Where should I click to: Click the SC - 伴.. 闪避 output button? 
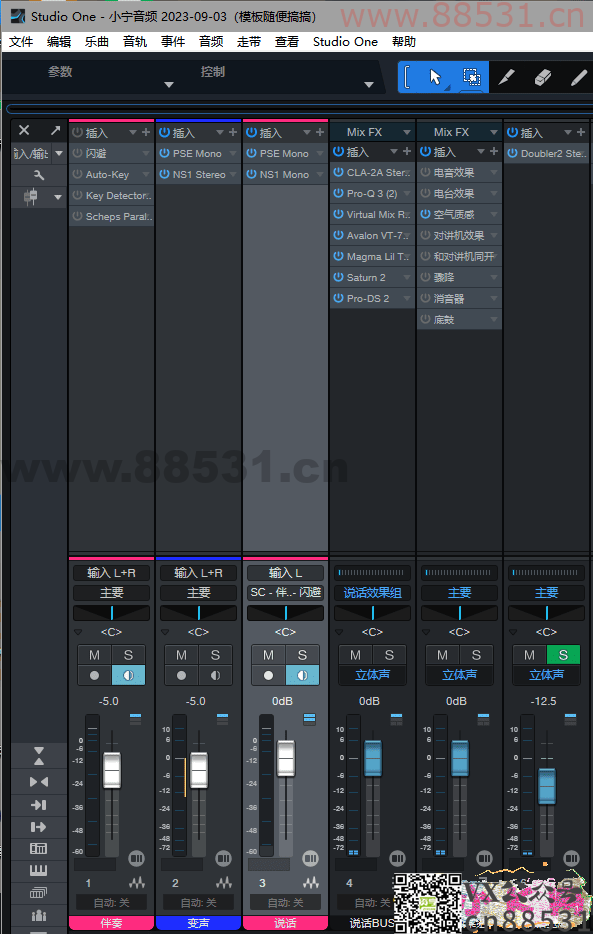pos(285,593)
